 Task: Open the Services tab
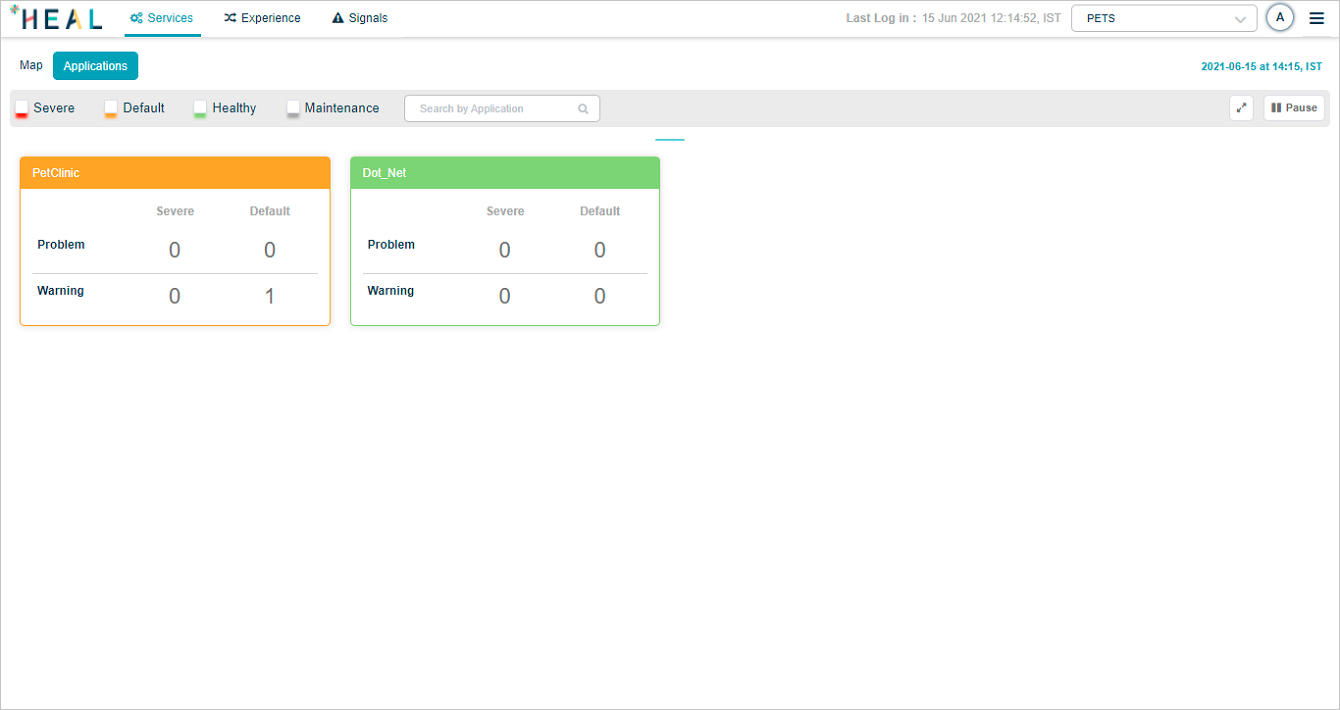[162, 18]
